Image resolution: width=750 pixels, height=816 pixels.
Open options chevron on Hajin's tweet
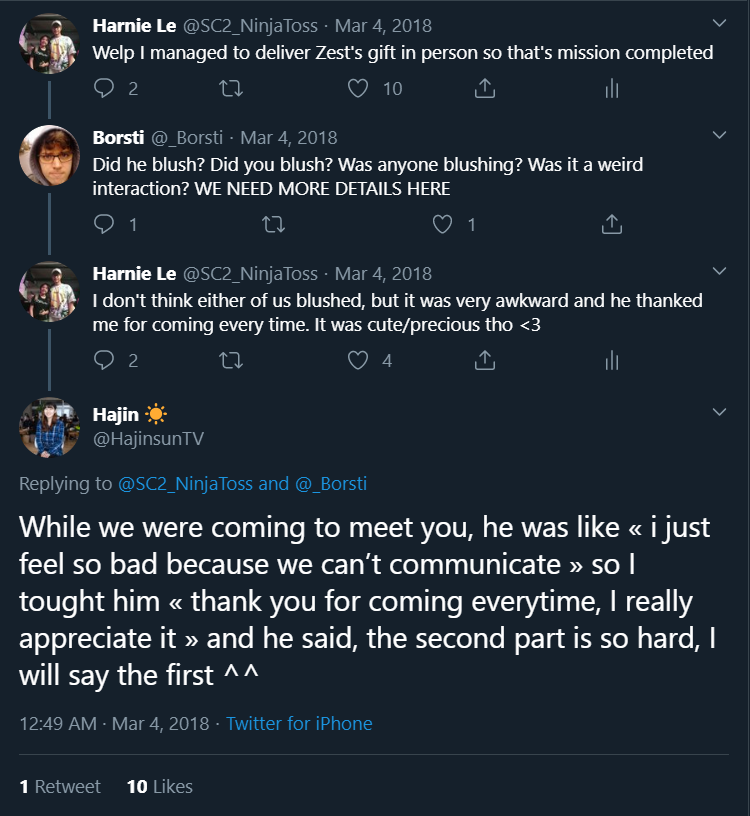719,412
